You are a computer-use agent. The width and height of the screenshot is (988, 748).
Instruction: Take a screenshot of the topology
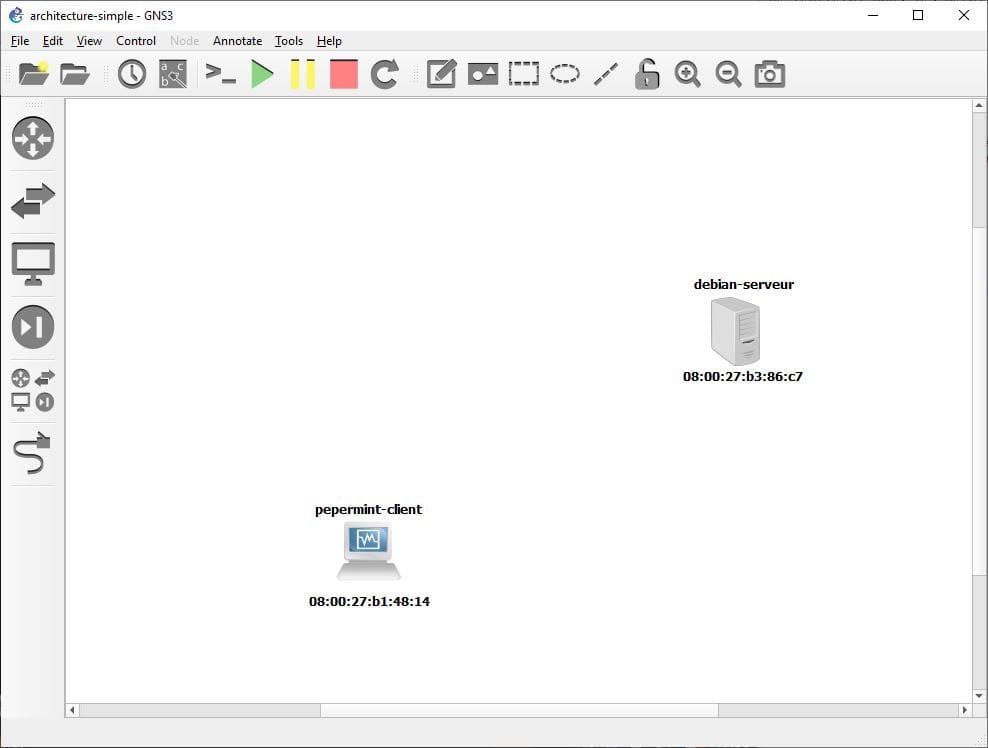(769, 73)
